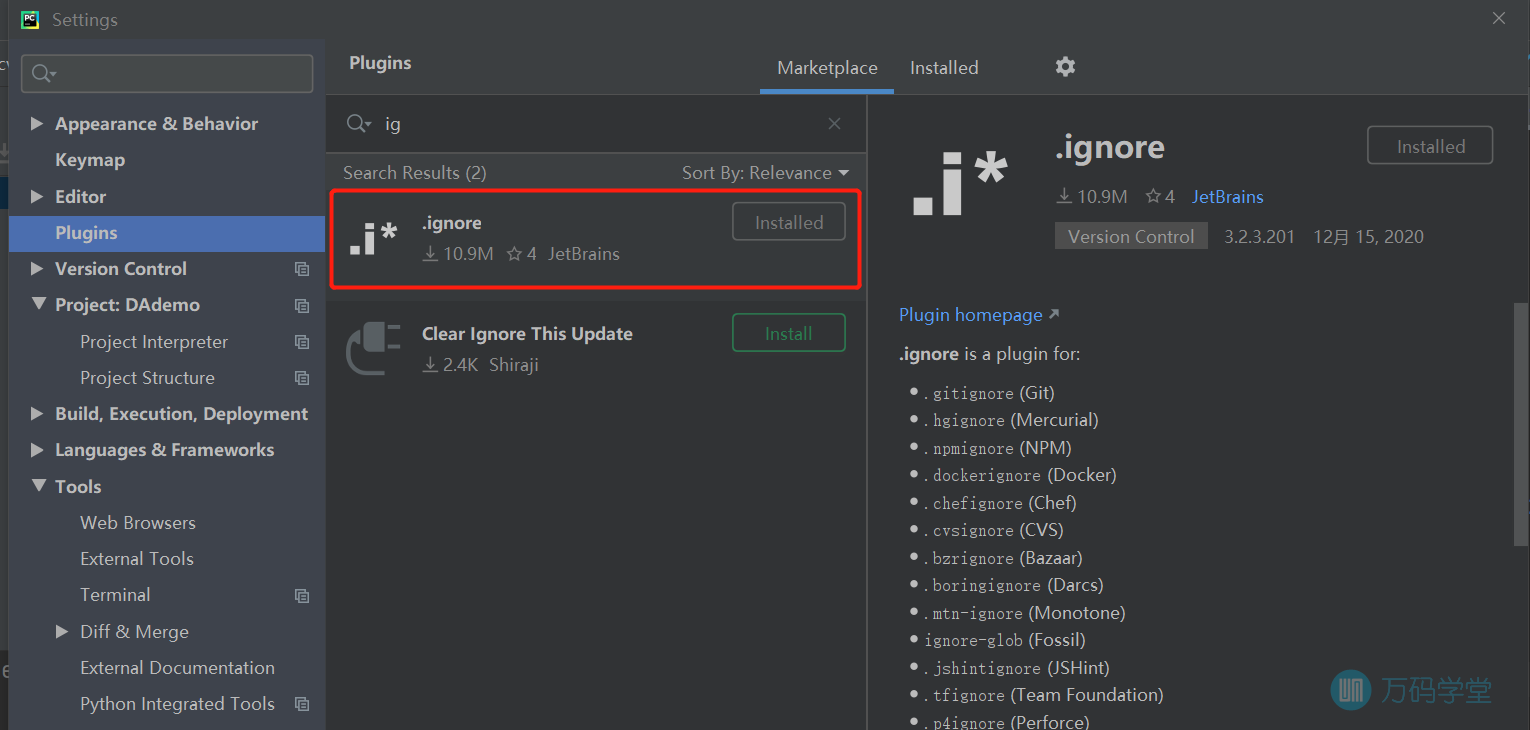Install Clear Ignore This Update plugin
The image size is (1530, 730).
[789, 333]
